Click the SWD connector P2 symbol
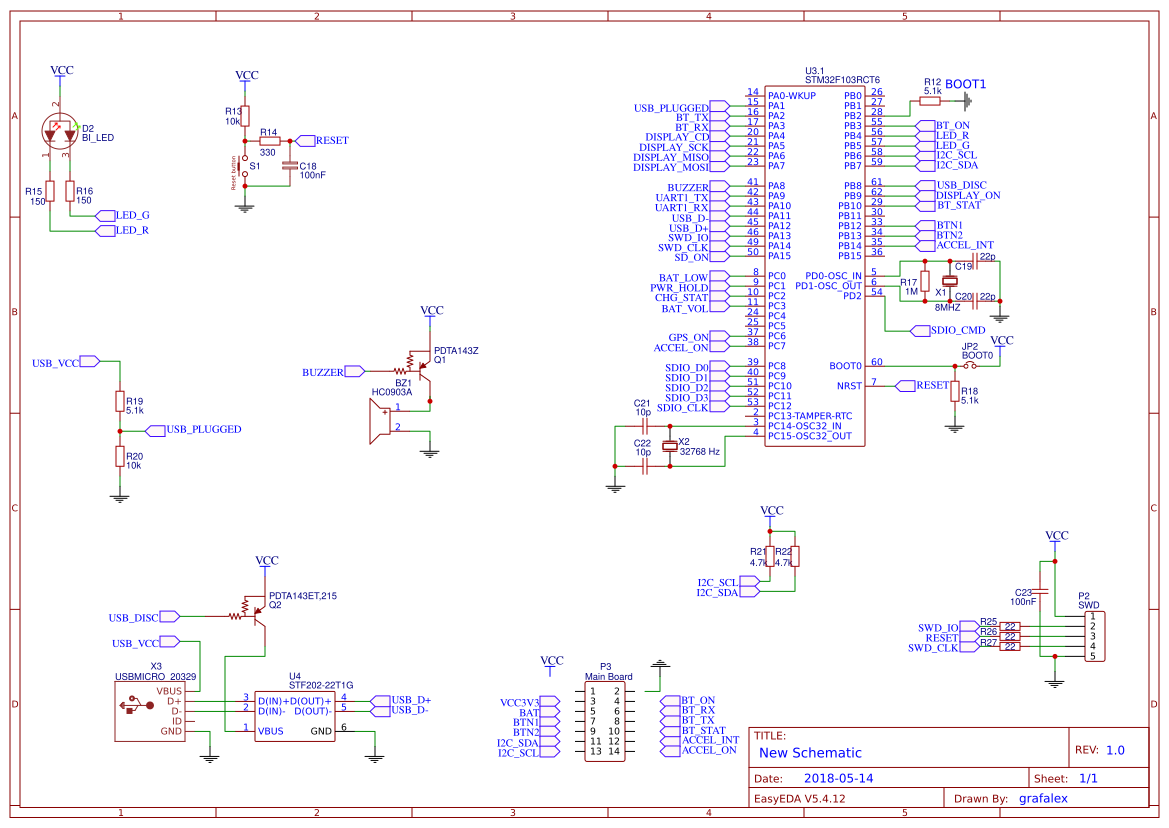Viewport: 1169px width, 828px height. coord(1093,635)
